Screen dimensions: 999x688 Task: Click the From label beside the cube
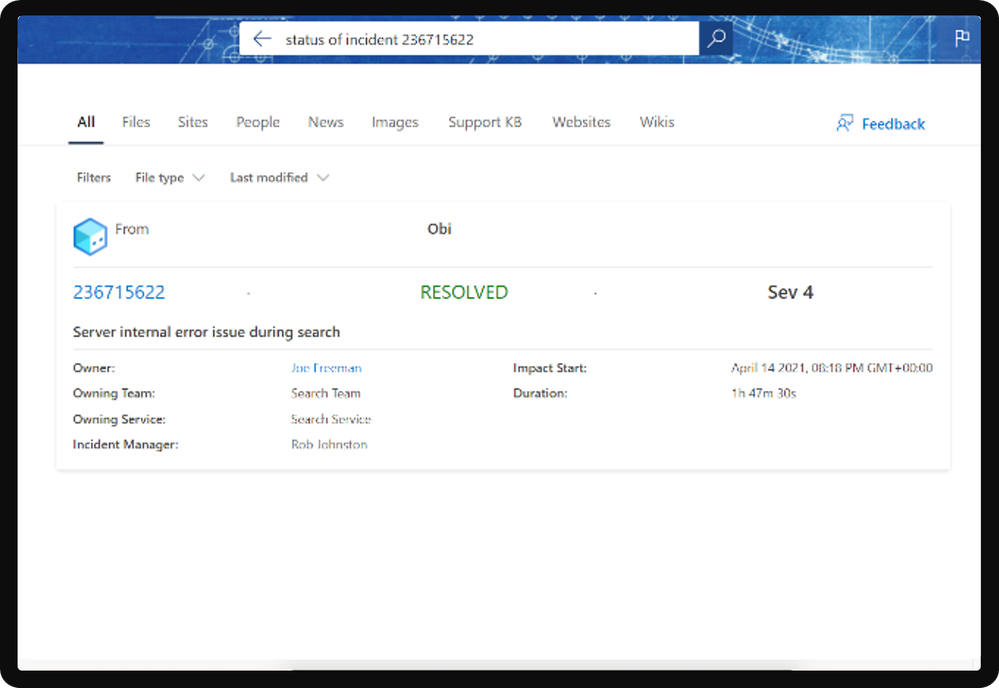click(x=132, y=229)
